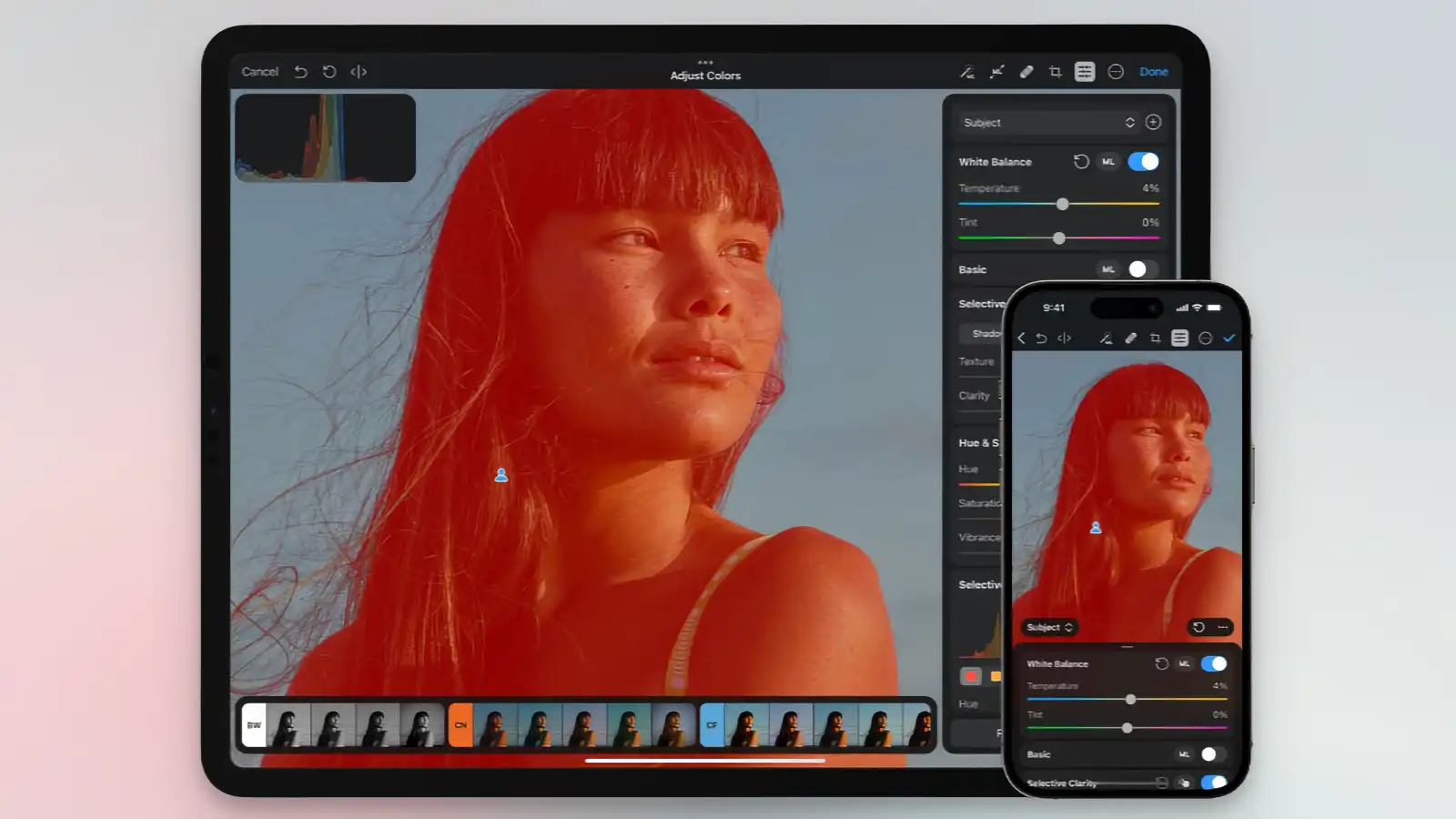Click the Undo arrow icon

pos(301,71)
